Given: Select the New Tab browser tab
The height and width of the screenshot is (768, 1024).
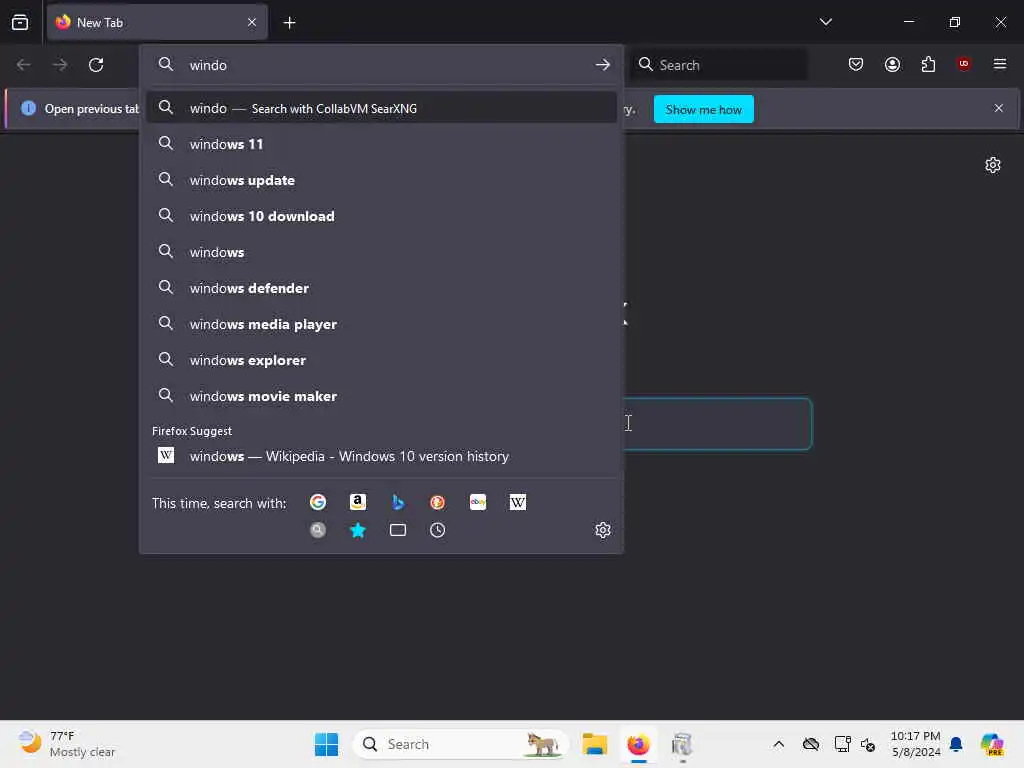Looking at the screenshot, I should coord(157,22).
